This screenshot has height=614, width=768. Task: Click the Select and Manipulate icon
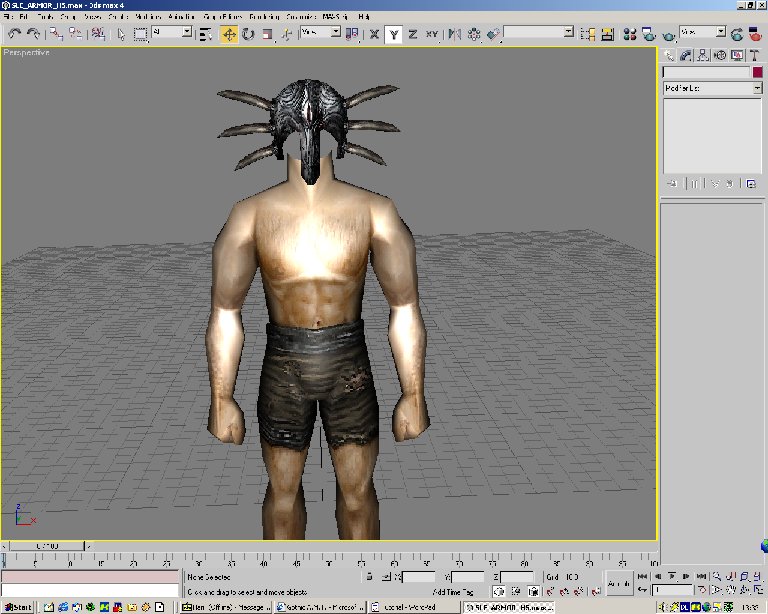(x=287, y=34)
